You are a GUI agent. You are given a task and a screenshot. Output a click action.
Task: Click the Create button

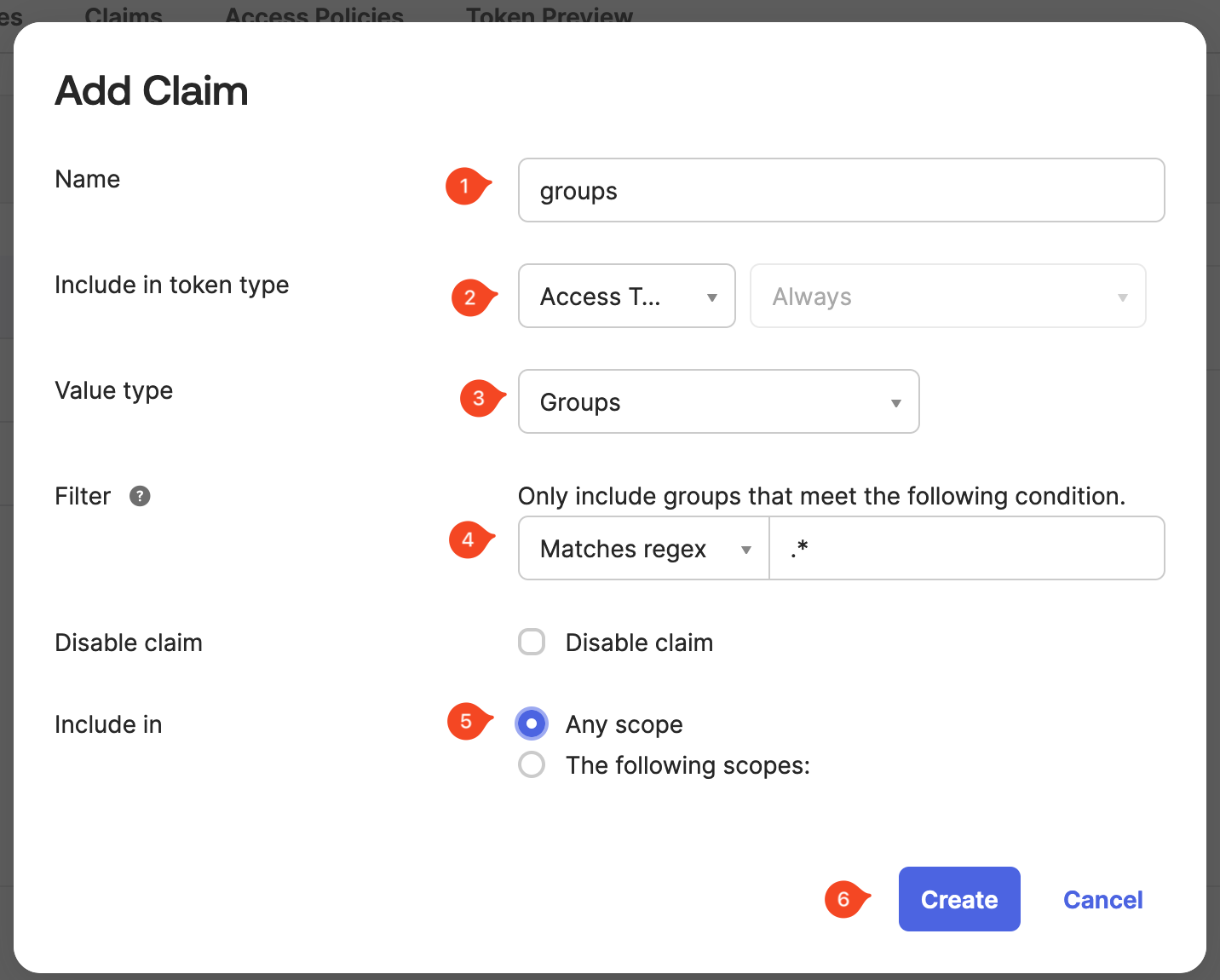959,899
